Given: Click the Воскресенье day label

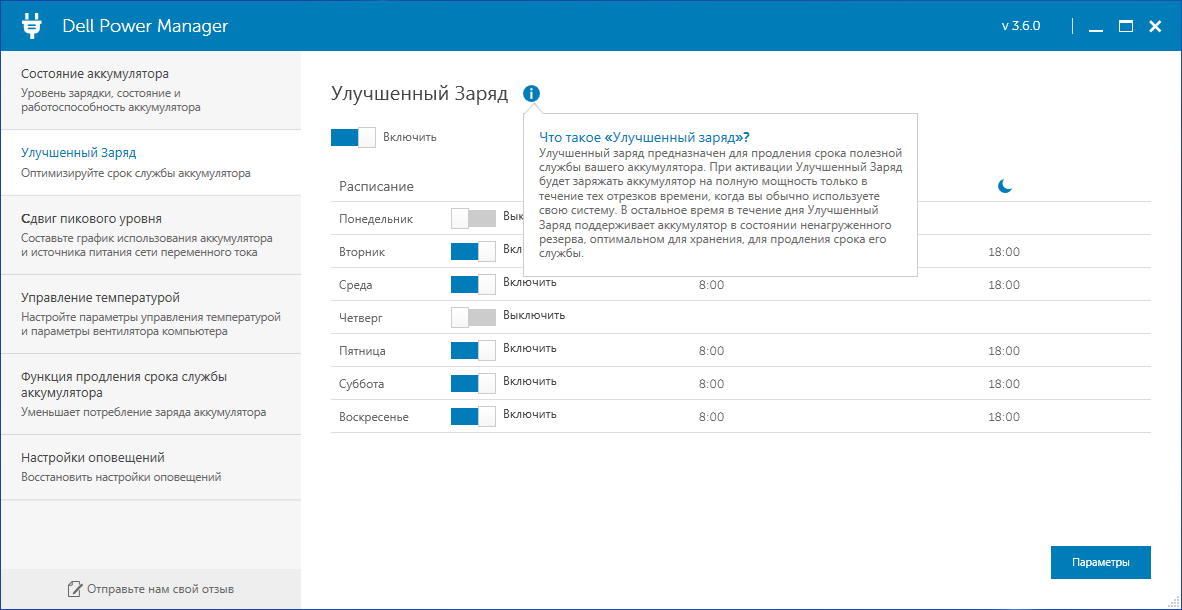Looking at the screenshot, I should (374, 417).
